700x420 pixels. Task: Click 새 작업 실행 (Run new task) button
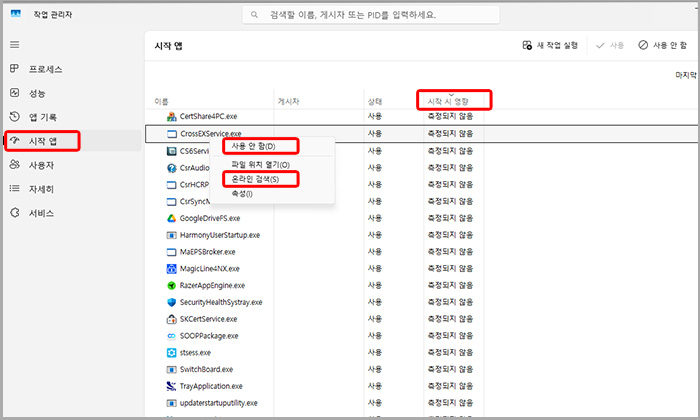coord(550,45)
